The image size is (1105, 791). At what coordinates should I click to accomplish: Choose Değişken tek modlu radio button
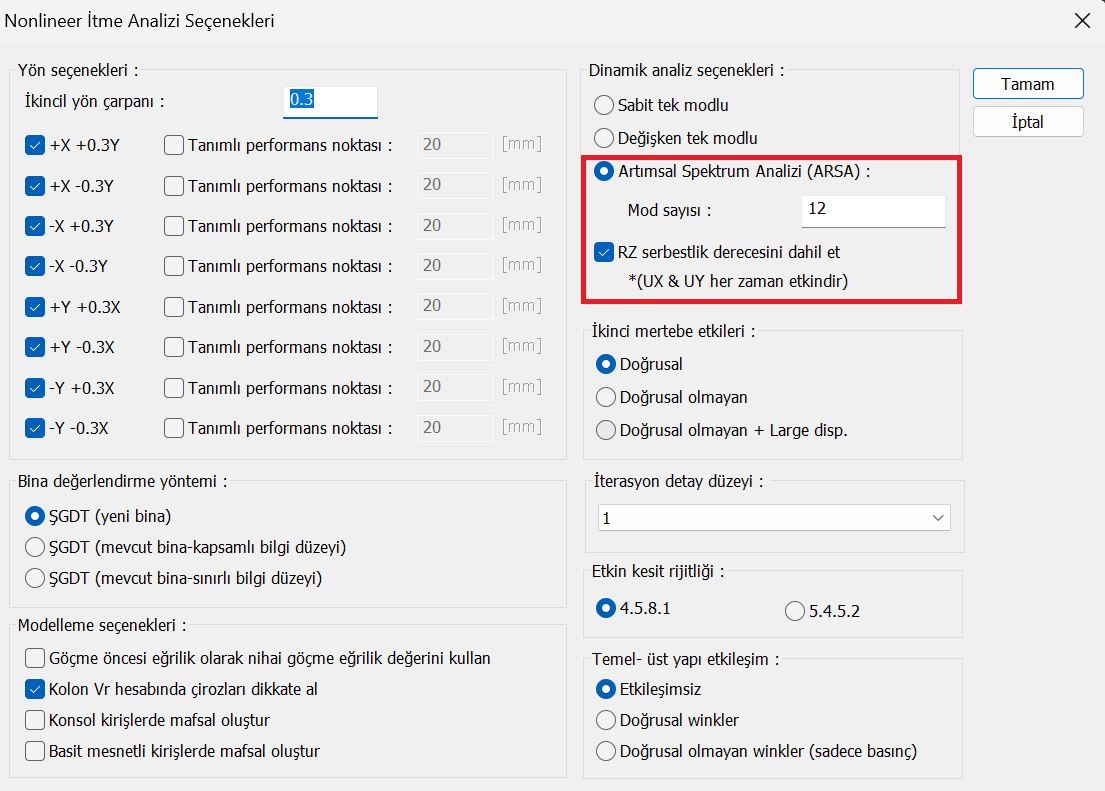[604, 138]
